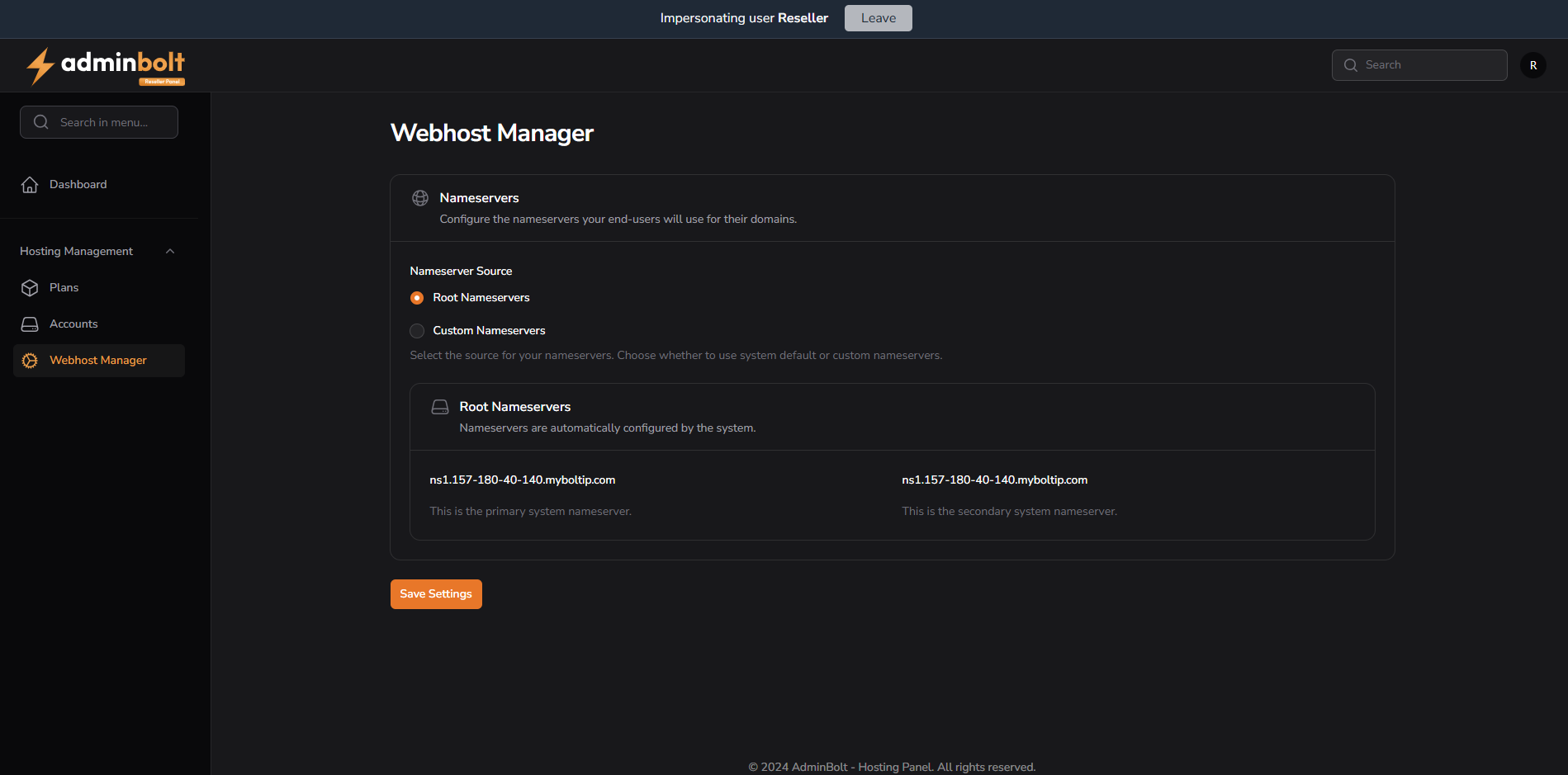This screenshot has height=775, width=1568.
Task: Click the globe icon beside Nameservers heading
Action: coord(420,198)
